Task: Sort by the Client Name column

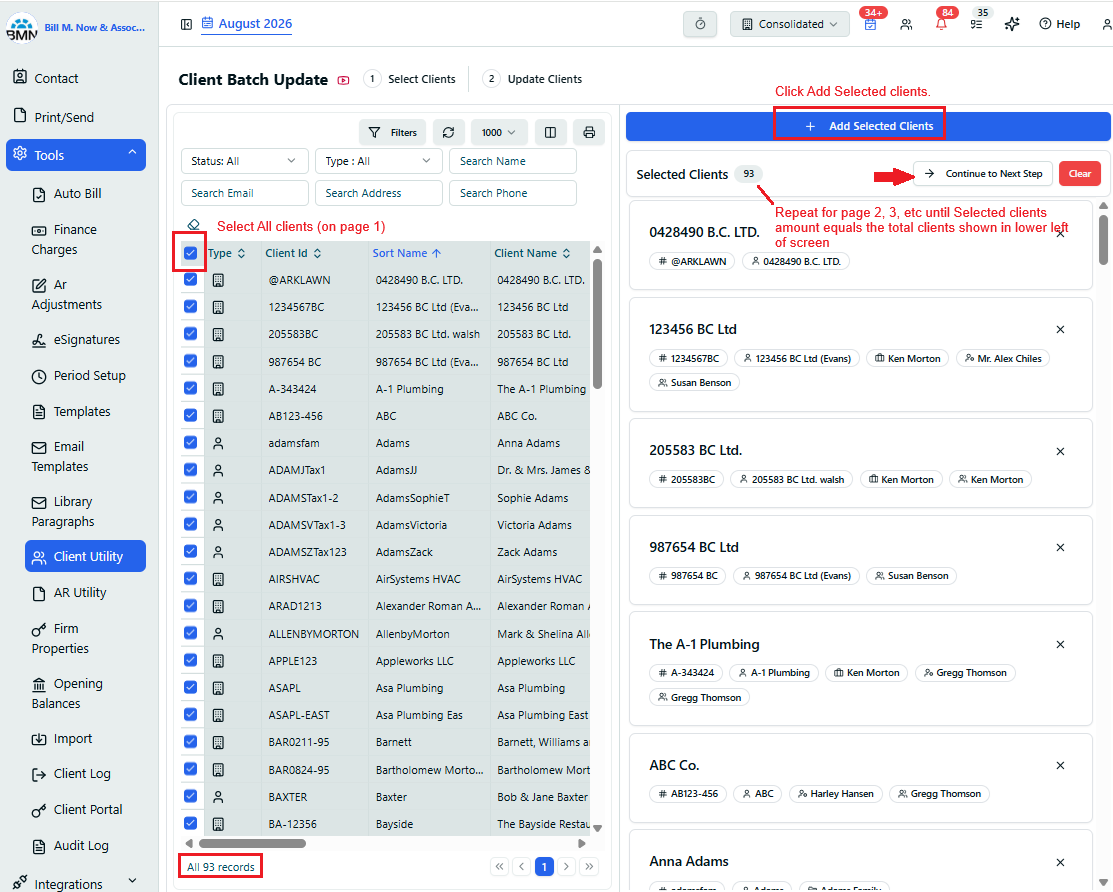Action: 532,253
